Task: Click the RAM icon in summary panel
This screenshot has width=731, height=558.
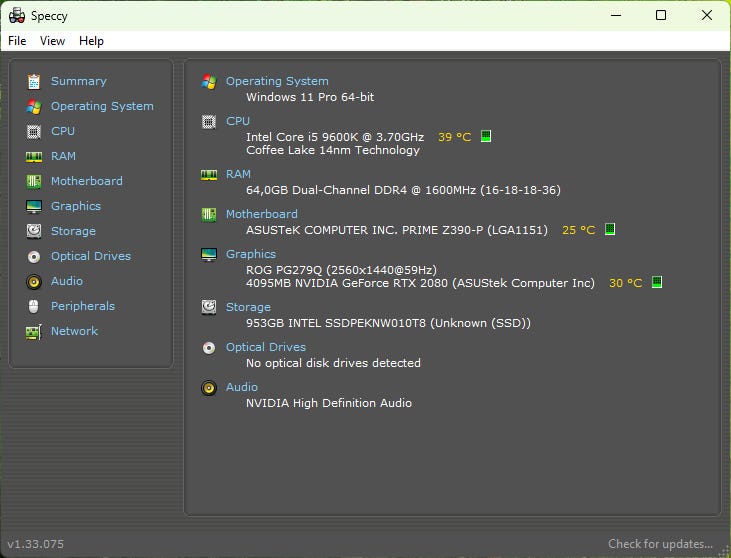Action: (x=209, y=175)
